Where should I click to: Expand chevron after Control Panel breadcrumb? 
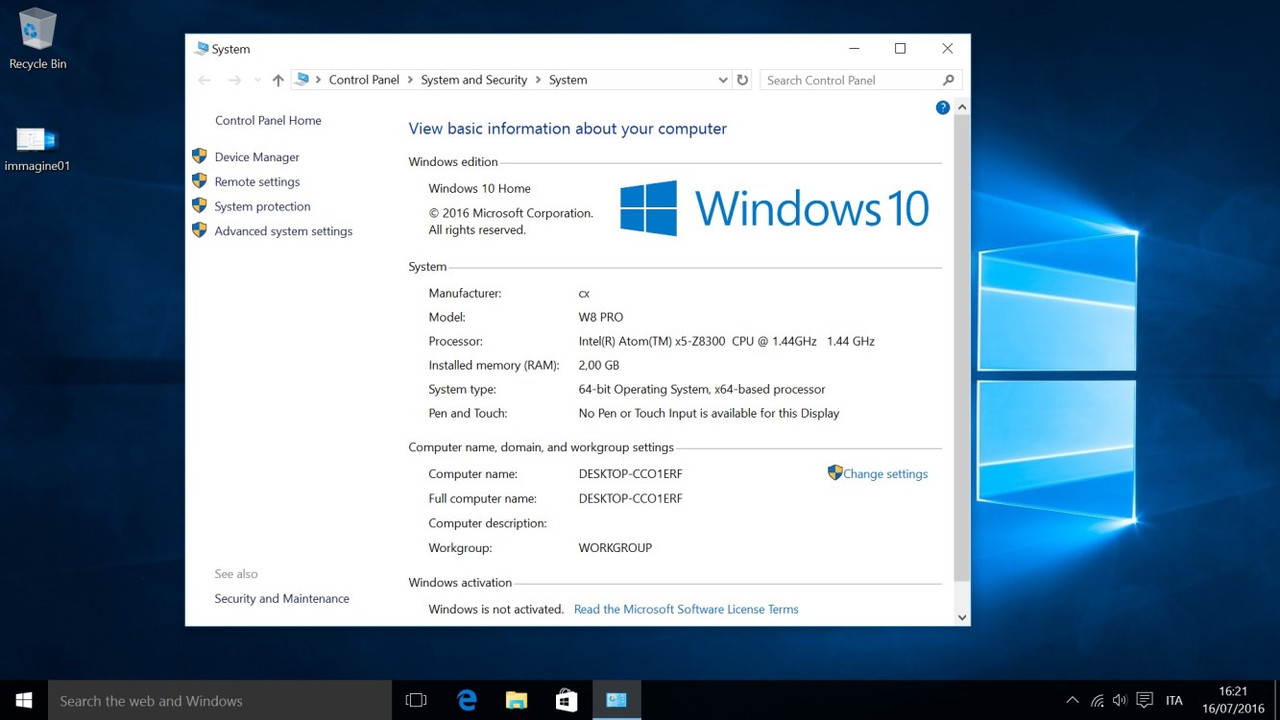(410, 80)
